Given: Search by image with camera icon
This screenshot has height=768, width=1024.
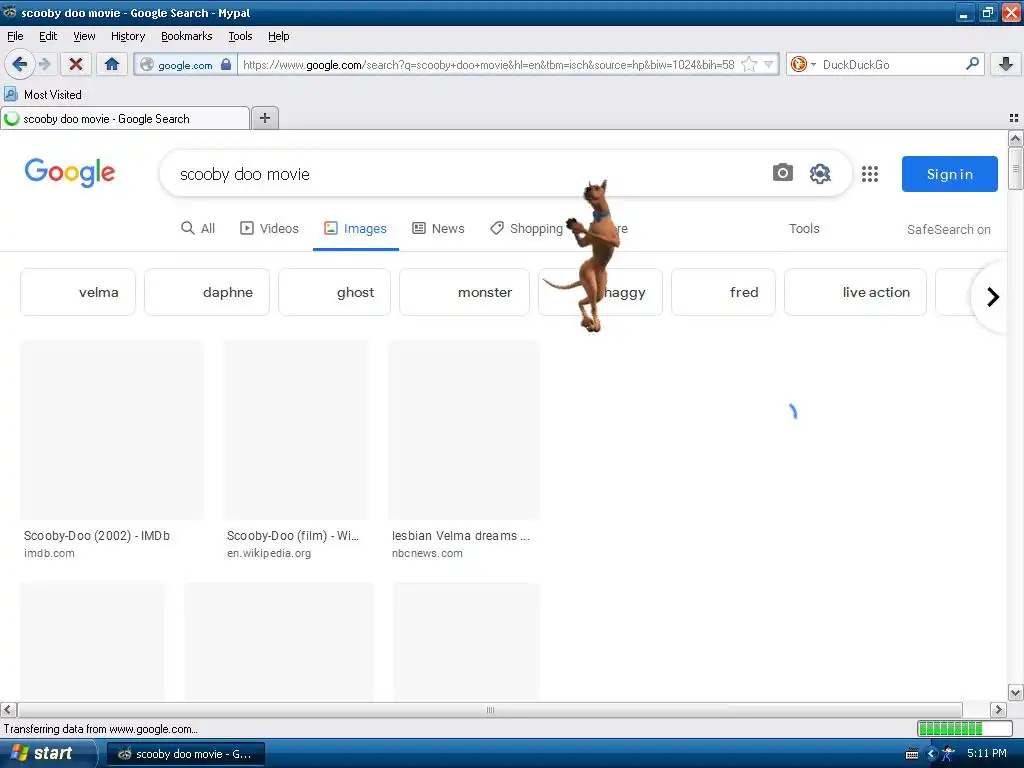Looking at the screenshot, I should click(x=782, y=173).
